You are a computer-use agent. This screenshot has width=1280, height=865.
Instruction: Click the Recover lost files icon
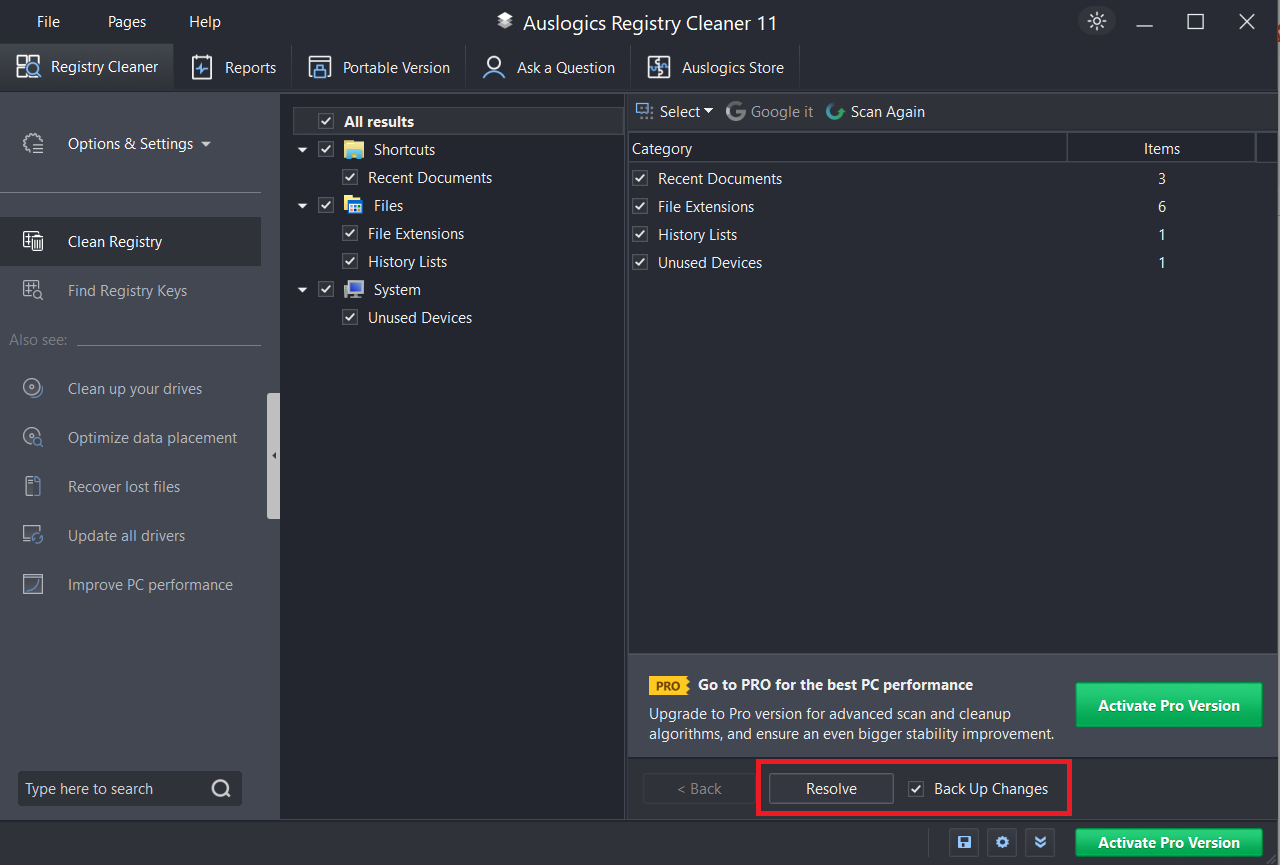(33, 486)
